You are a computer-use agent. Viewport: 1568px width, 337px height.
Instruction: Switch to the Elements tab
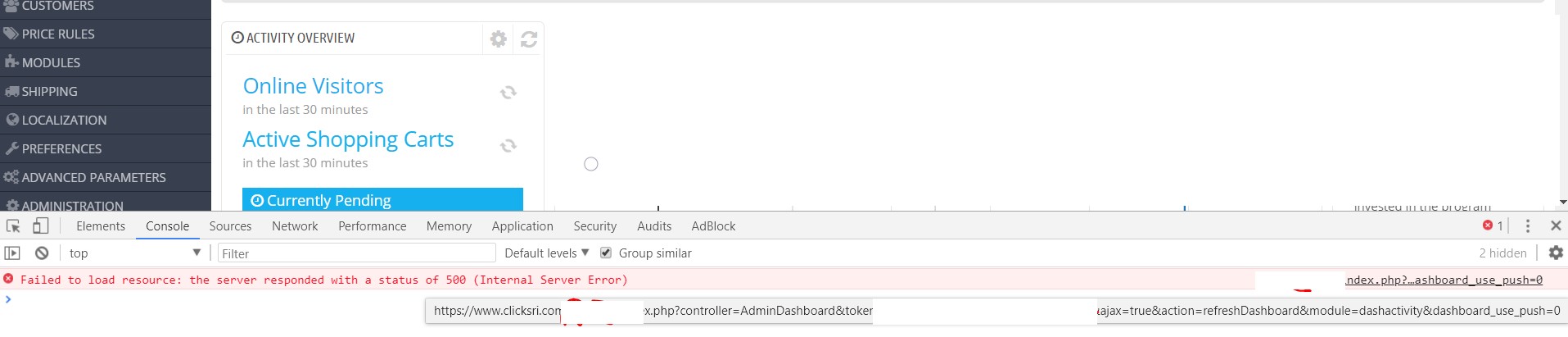(x=101, y=226)
